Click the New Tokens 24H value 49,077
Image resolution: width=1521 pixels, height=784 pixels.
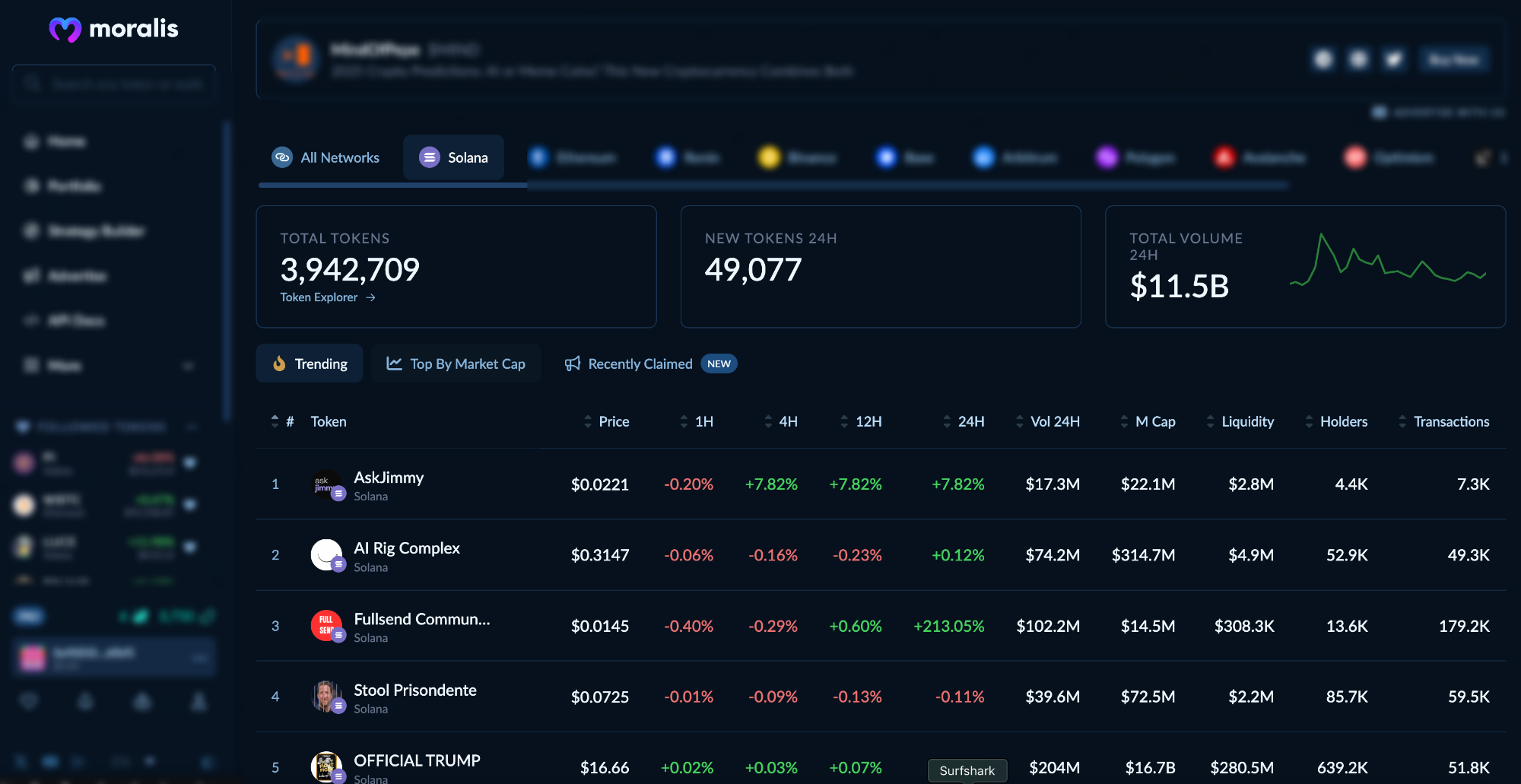(753, 269)
